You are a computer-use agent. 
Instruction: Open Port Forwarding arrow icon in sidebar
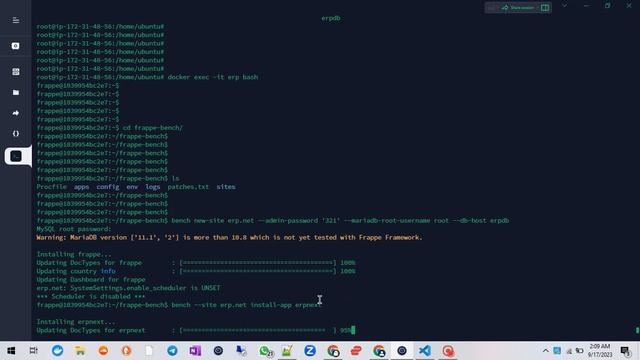tap(16, 113)
